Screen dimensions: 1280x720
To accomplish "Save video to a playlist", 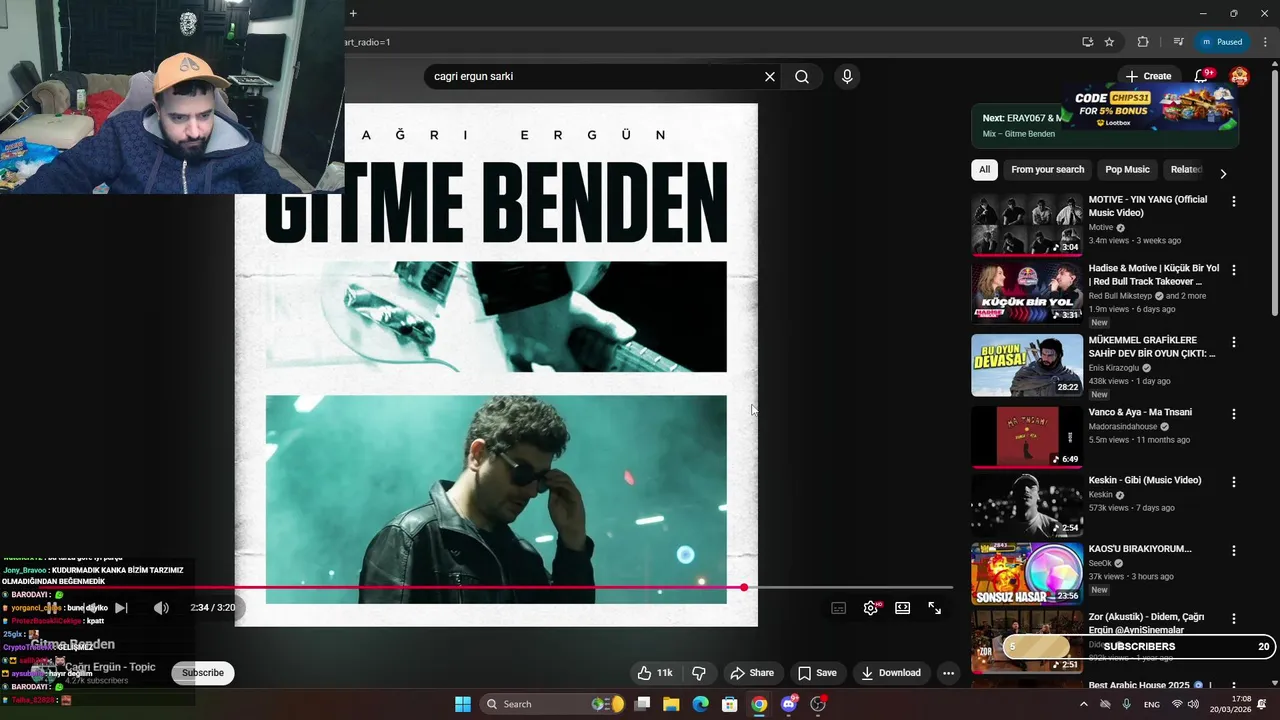I will pos(817,673).
